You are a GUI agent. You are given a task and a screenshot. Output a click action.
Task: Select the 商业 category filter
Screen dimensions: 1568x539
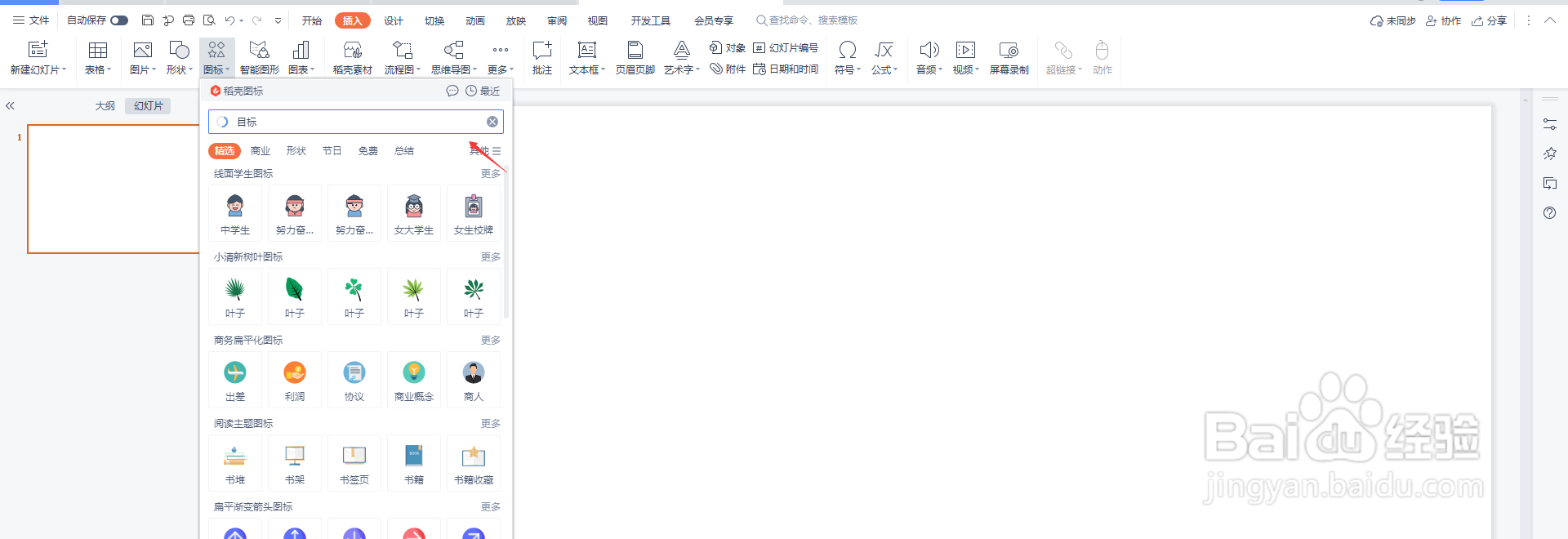tap(261, 151)
